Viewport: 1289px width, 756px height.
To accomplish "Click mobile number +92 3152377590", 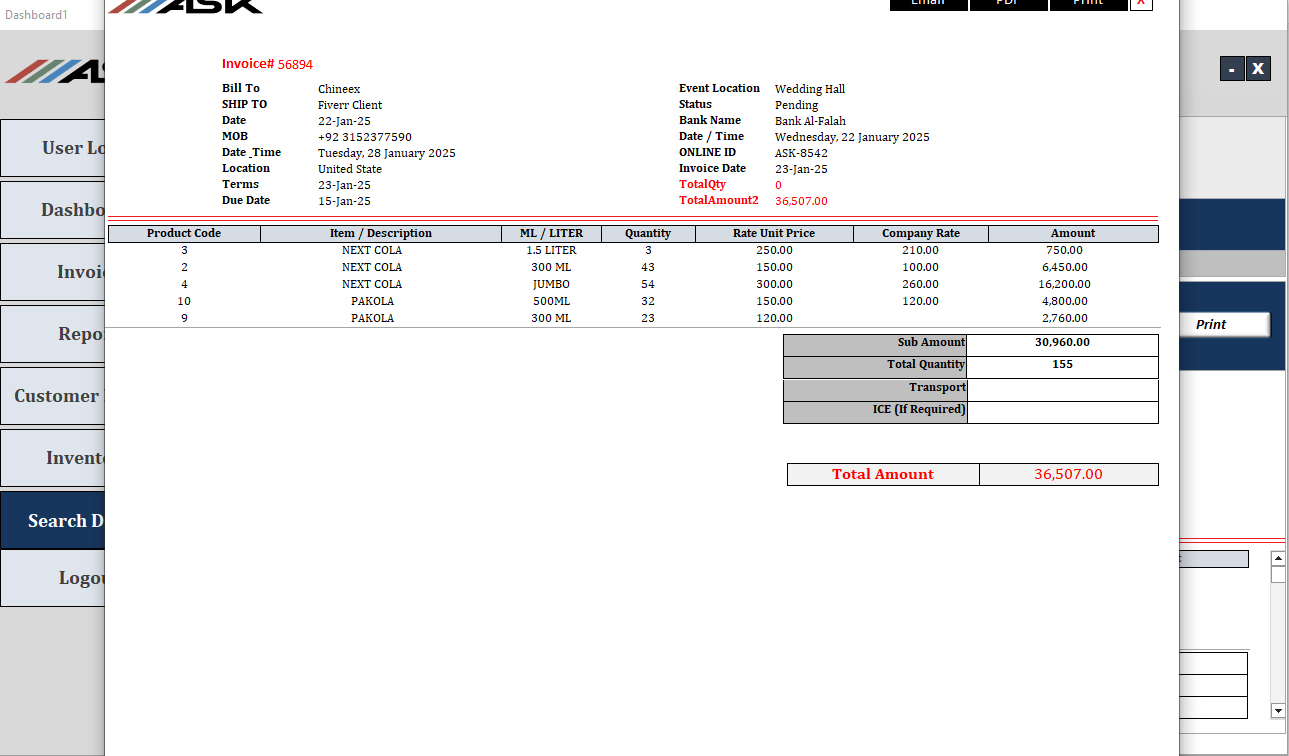I will (x=365, y=137).
